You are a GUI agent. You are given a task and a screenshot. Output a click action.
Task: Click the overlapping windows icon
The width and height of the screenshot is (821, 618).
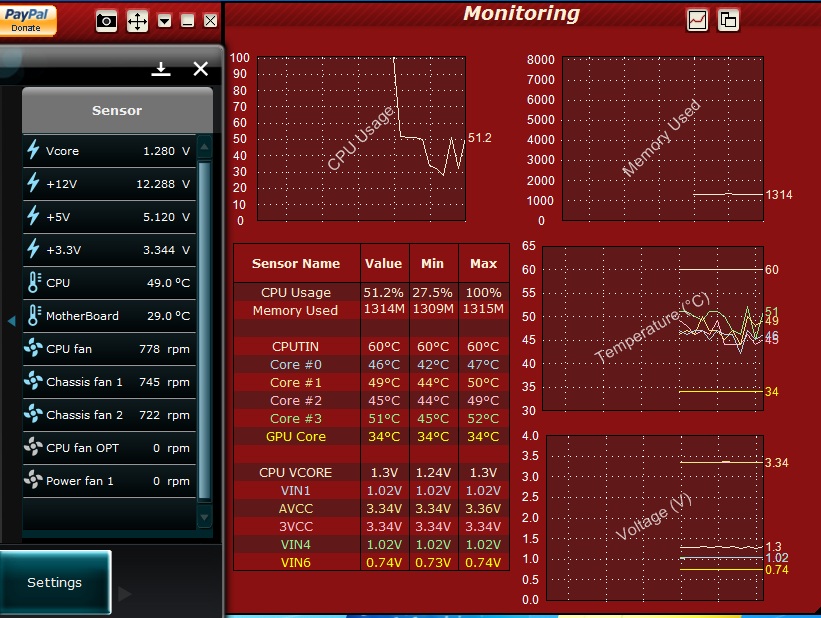click(728, 20)
